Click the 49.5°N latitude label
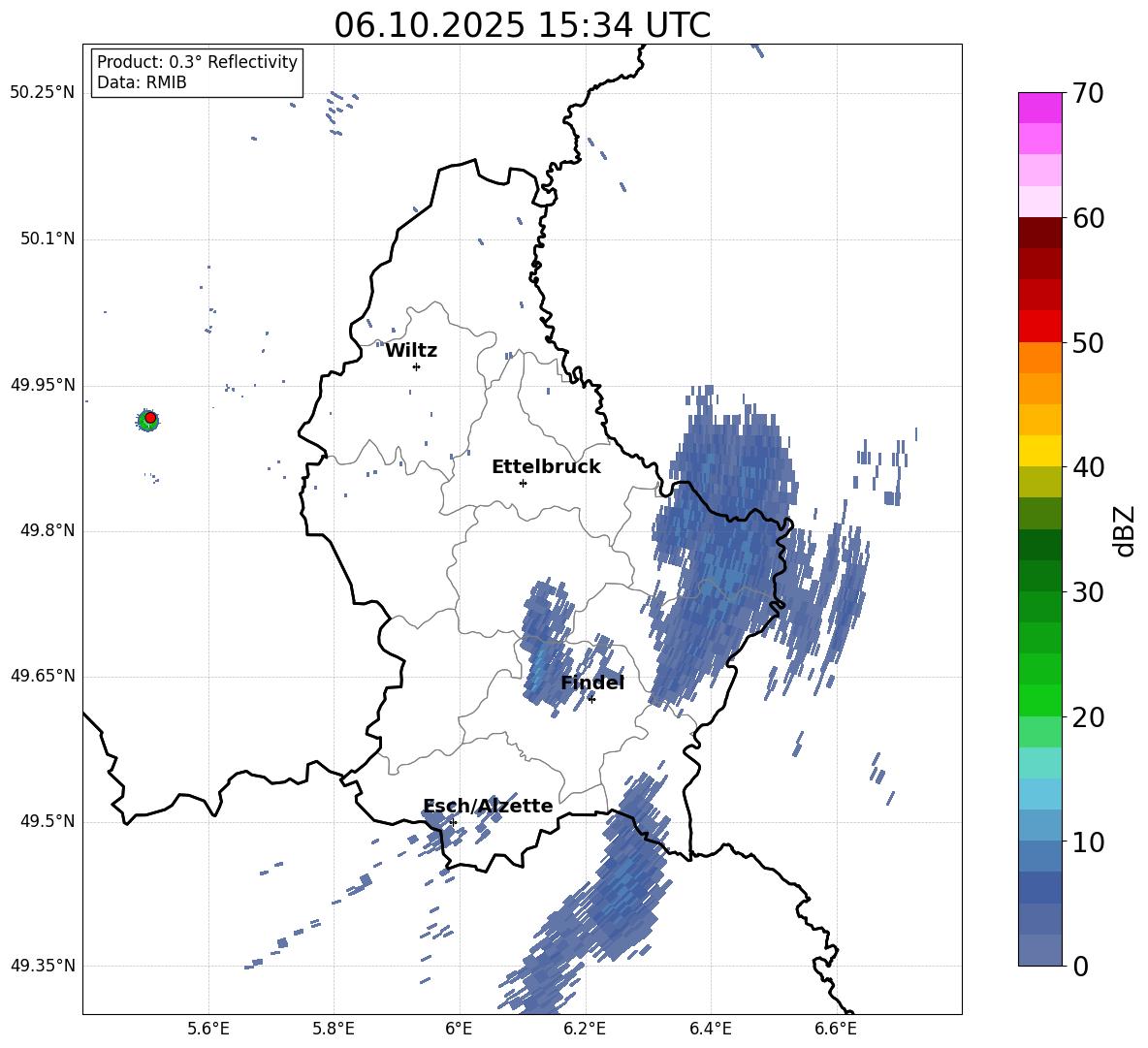This screenshot has height=1048, width=1148. pos(47,821)
